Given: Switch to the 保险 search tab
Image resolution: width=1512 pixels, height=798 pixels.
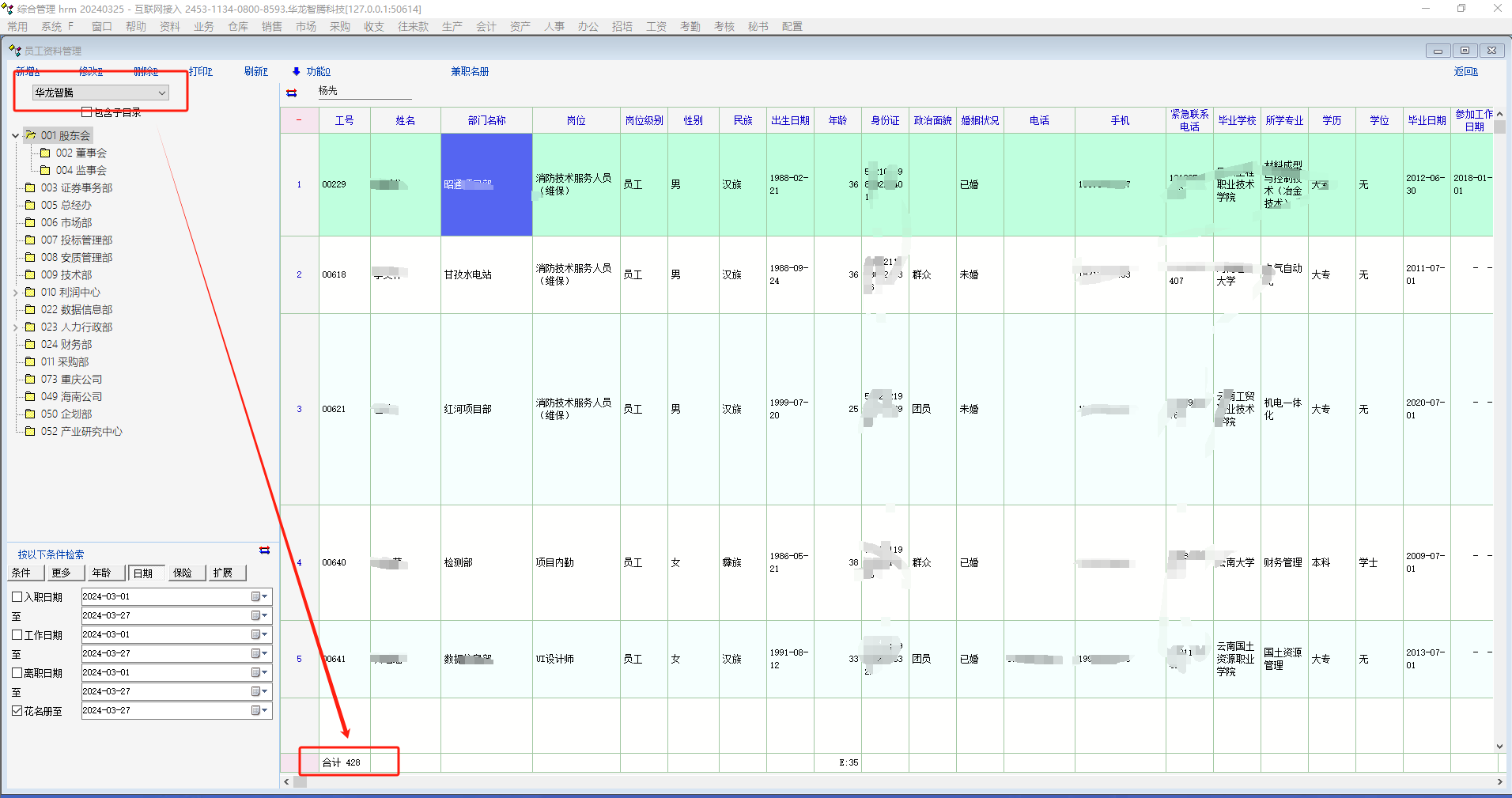Looking at the screenshot, I should 183,573.
